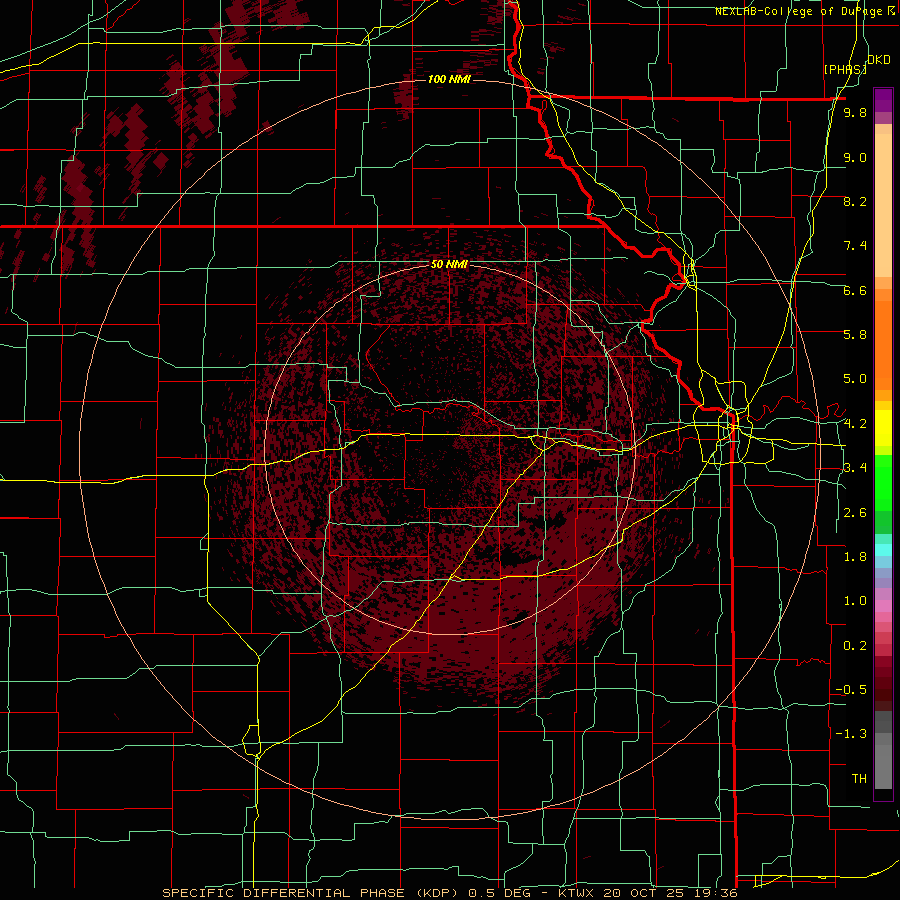Click the orange segment of the color scale

(883, 344)
